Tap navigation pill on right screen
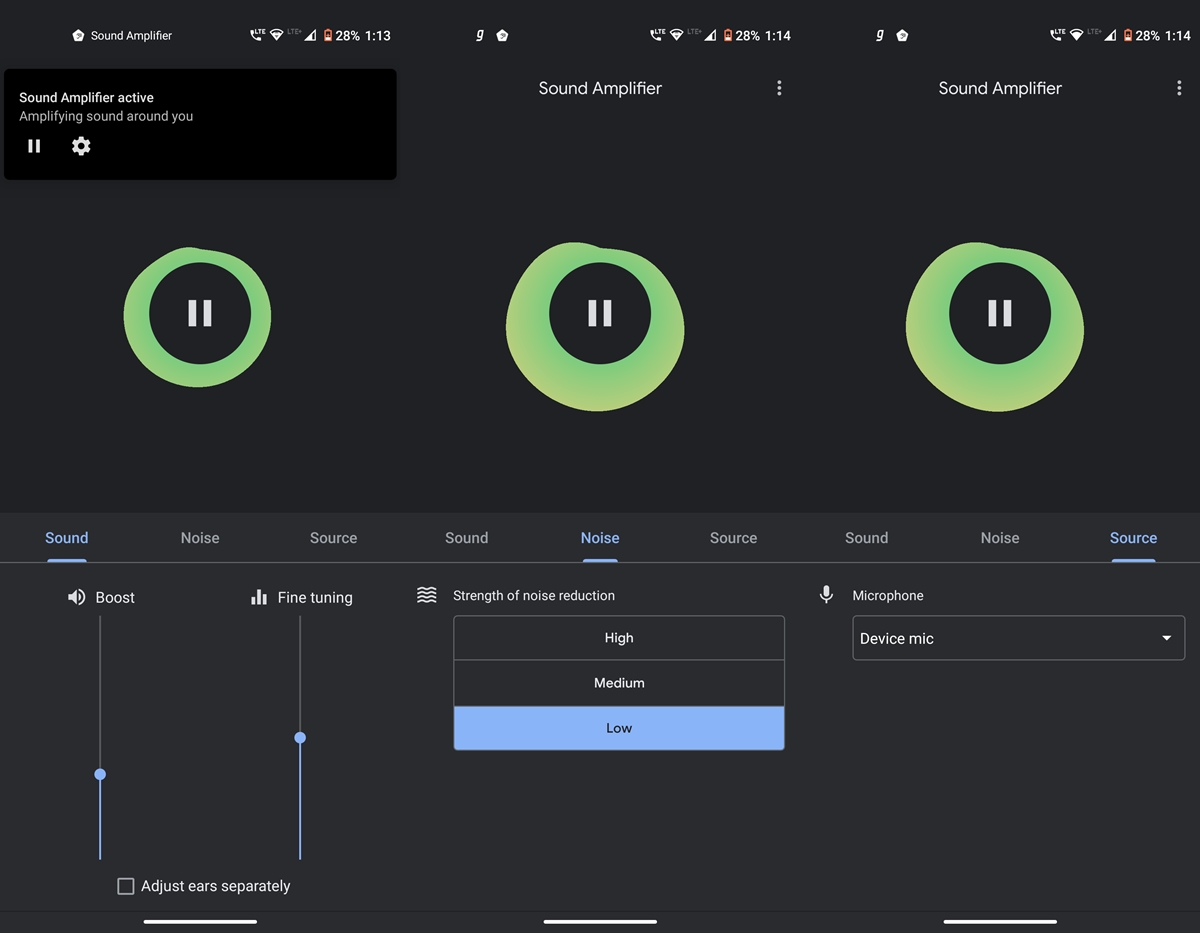 coord(1000,921)
